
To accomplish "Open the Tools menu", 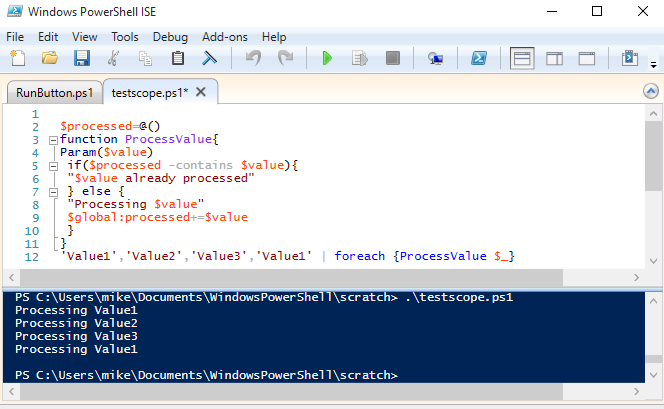I will tap(124, 37).
